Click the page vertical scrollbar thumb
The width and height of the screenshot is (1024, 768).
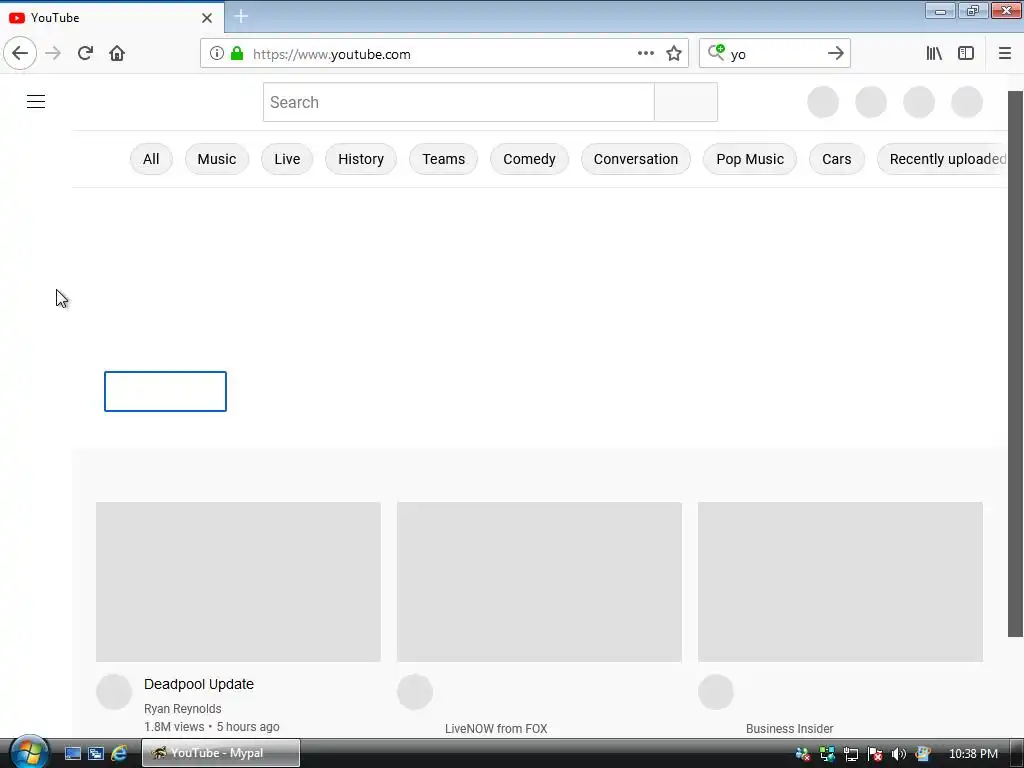coord(1016,363)
